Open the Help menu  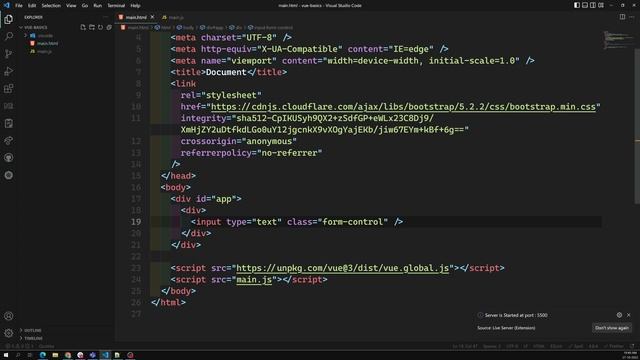click(136, 6)
